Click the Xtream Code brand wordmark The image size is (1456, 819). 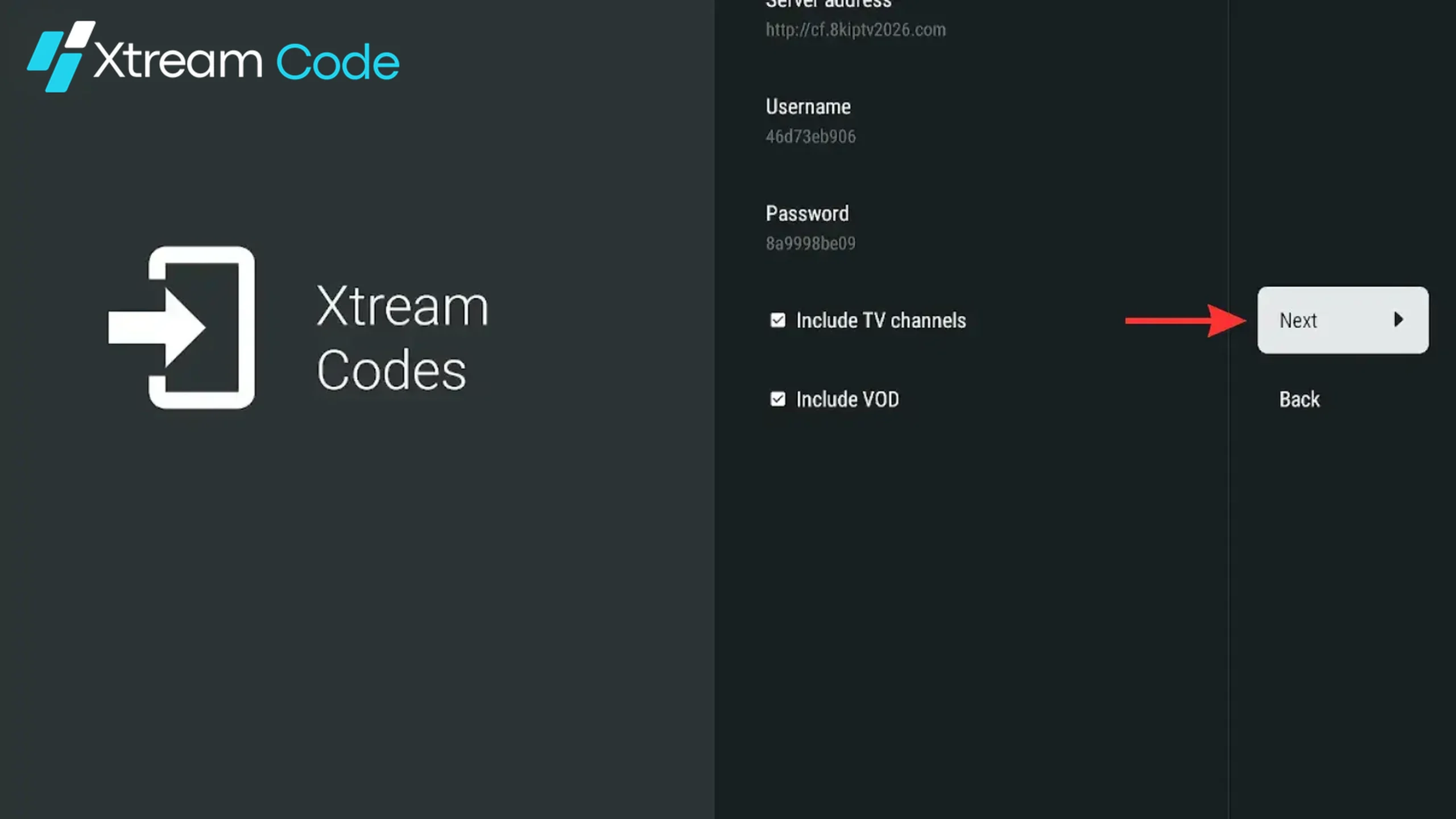[247, 61]
